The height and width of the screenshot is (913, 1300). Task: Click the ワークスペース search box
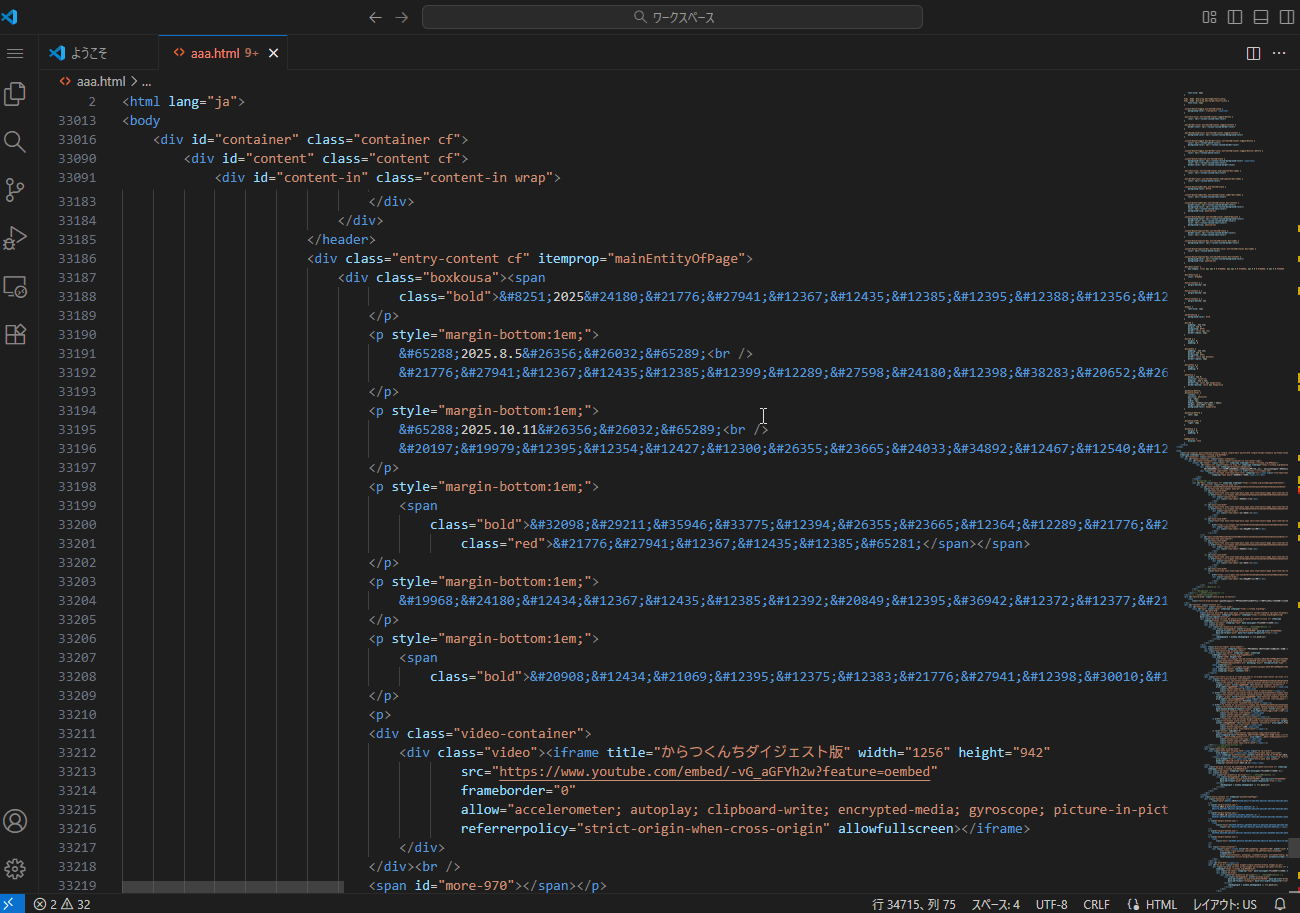pos(672,17)
